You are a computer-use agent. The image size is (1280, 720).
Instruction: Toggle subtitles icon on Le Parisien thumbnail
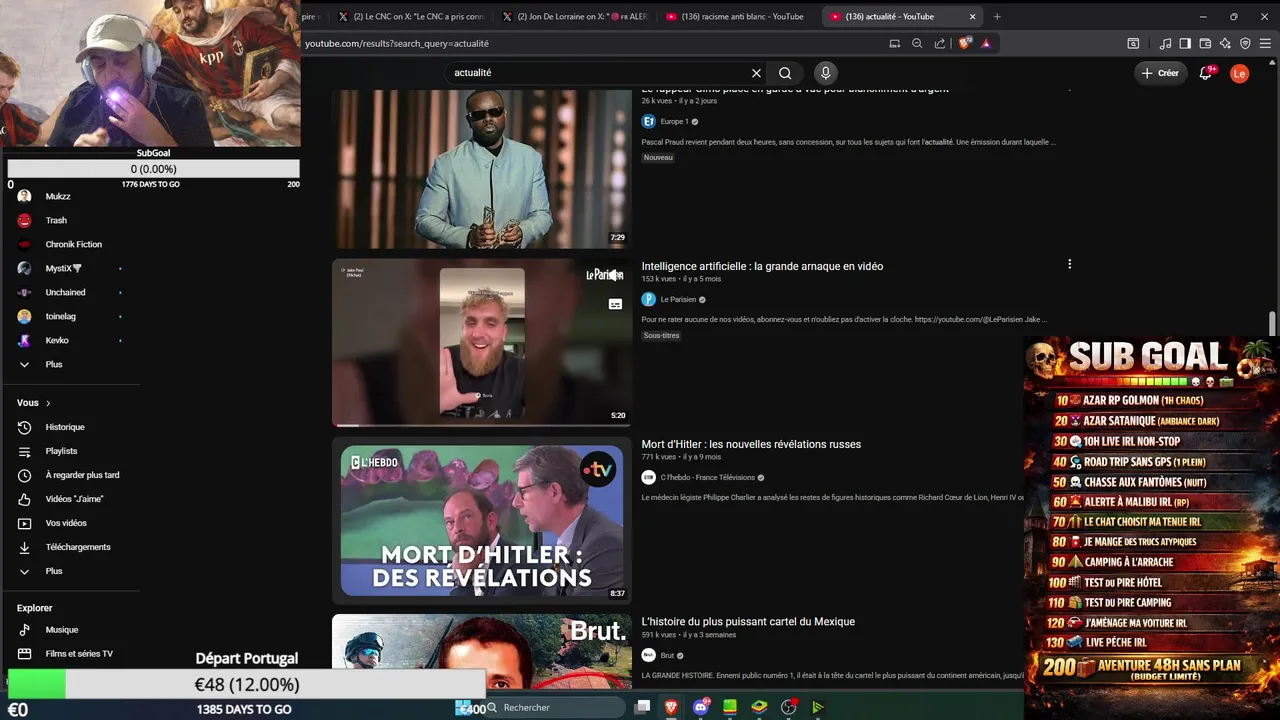(x=615, y=304)
